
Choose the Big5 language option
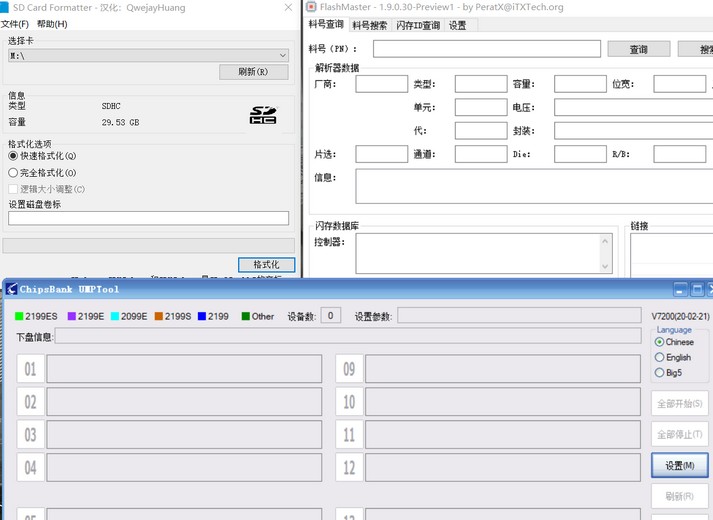pos(659,373)
